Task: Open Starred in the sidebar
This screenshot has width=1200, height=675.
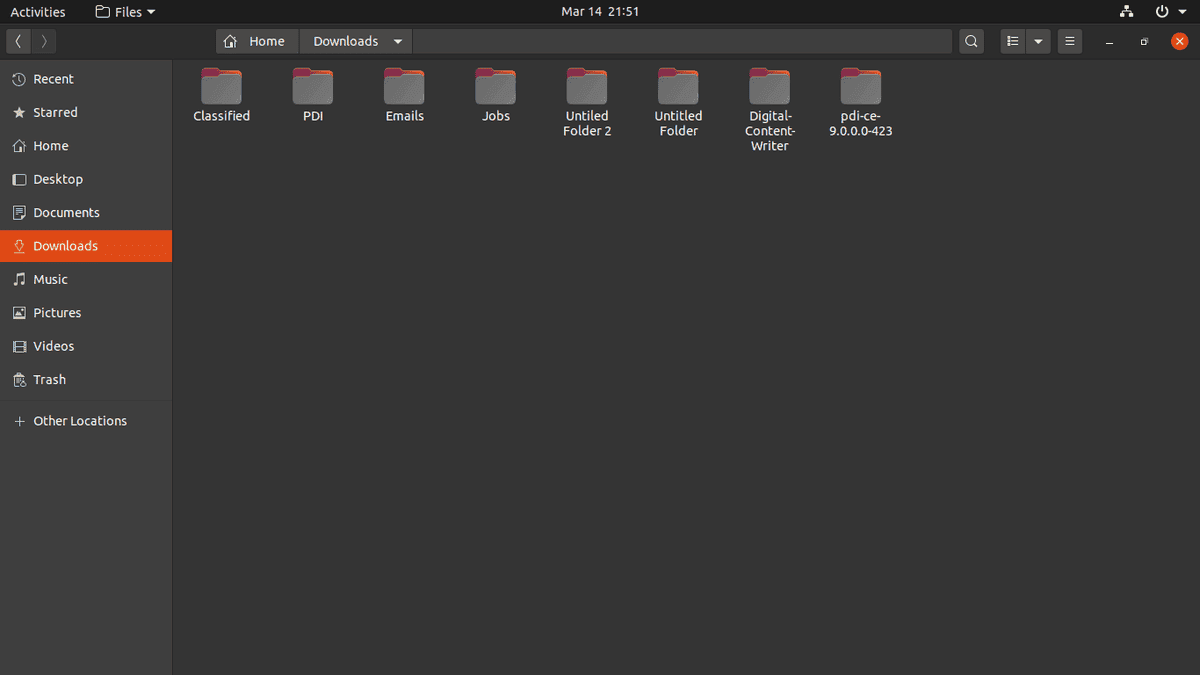Action: tap(86, 112)
